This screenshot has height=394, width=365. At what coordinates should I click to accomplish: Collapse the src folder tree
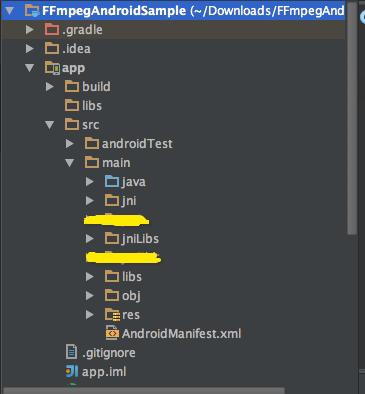pos(50,125)
